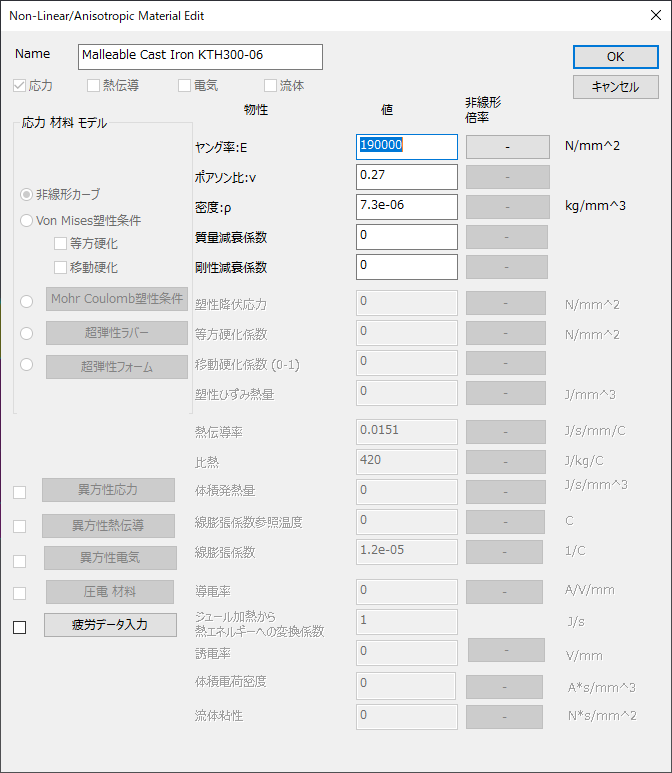Click the 非線形倍率 button for 導電率
Screen dimensions: 672x773
pos(504,592)
